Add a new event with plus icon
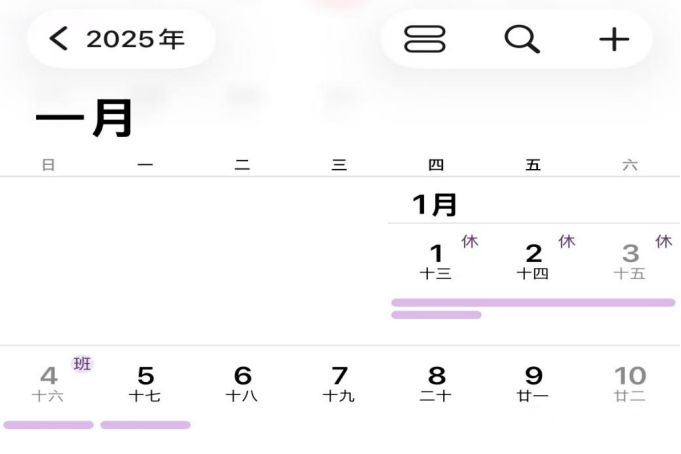The width and height of the screenshot is (681, 454). coord(613,39)
